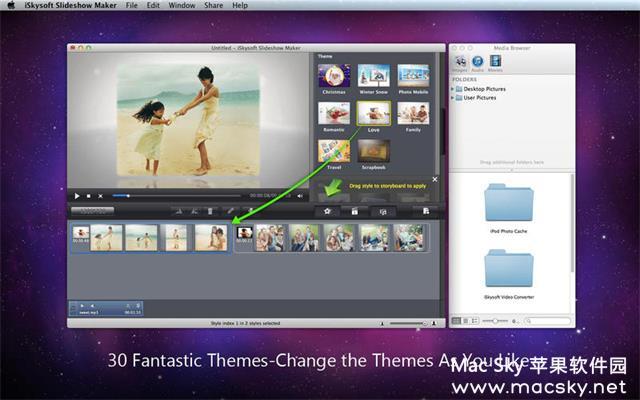
Task: Switch Media Browser to list view
Action: pyautogui.click(x=465, y=321)
